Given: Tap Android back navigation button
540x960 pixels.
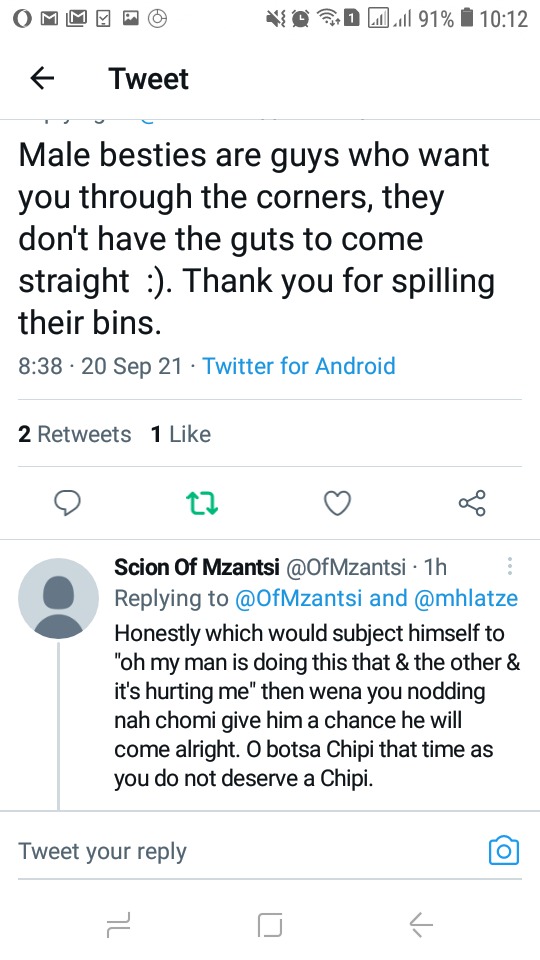Looking at the screenshot, I should click(x=421, y=924).
